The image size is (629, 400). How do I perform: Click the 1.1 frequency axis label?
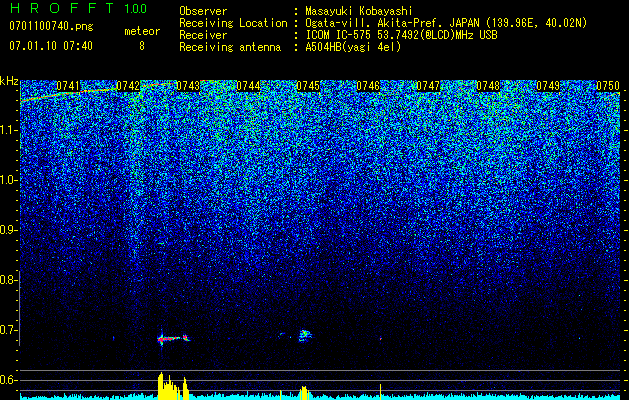click(x=8, y=130)
